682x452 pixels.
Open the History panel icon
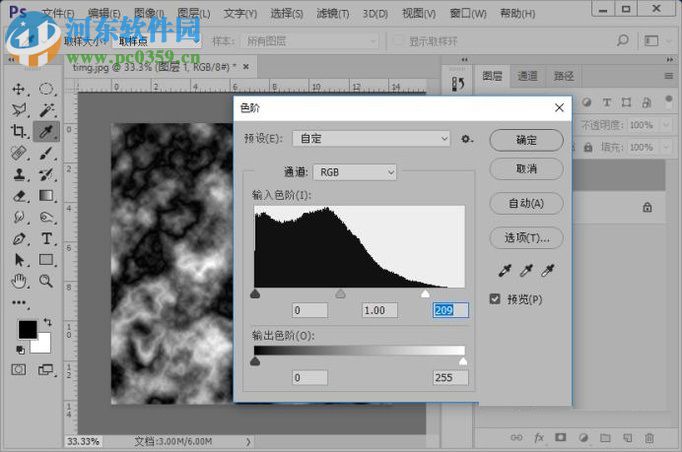458,84
